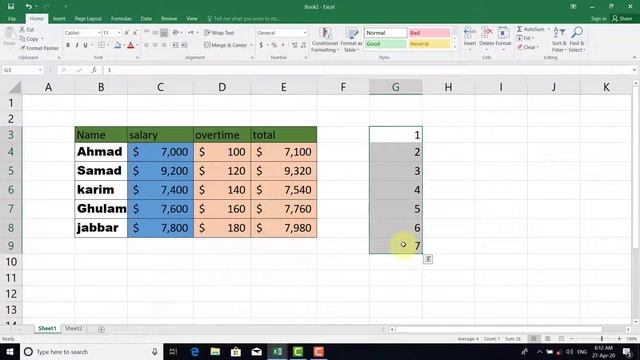The image size is (640, 360).
Task: Click the Save icon in title bar
Action: pos(11,7)
